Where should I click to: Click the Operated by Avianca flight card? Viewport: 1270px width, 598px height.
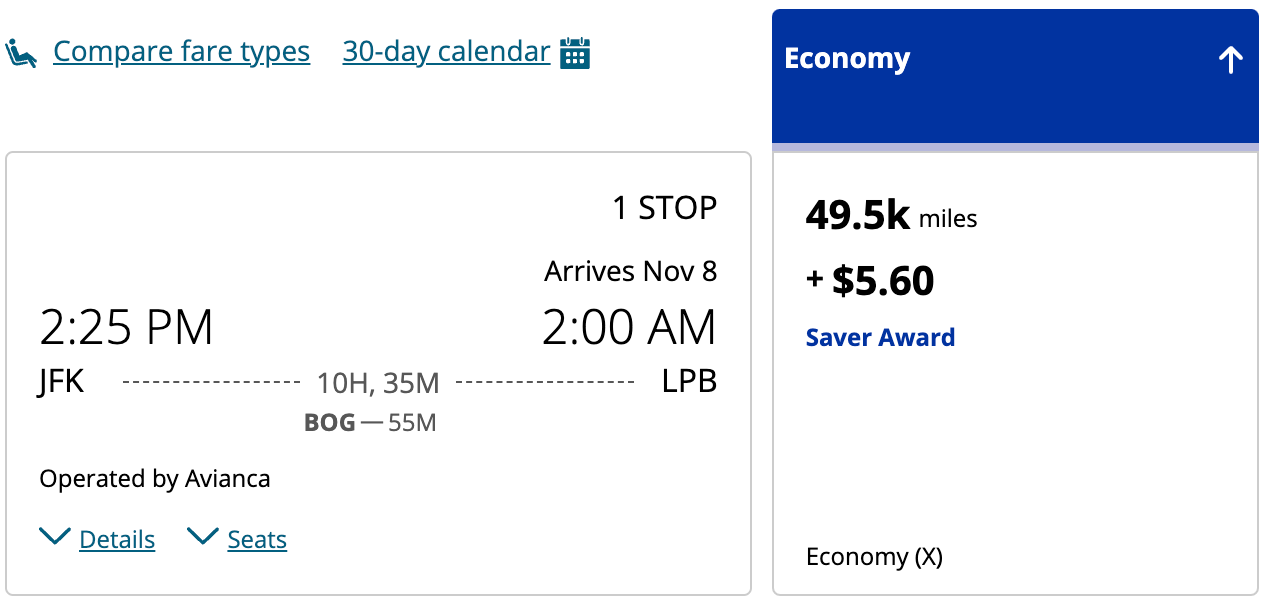(x=154, y=478)
